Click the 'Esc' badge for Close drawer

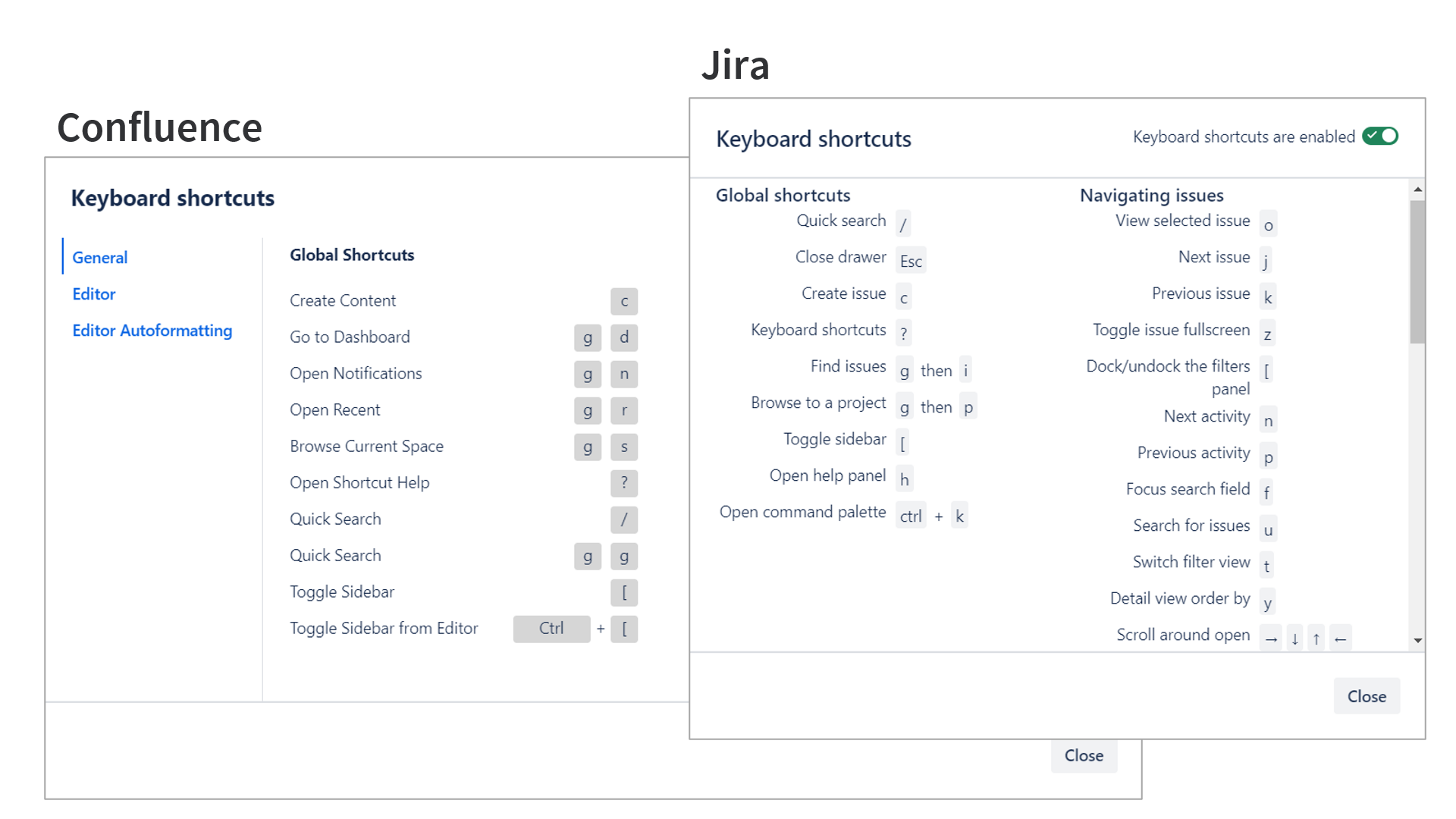pos(910,260)
